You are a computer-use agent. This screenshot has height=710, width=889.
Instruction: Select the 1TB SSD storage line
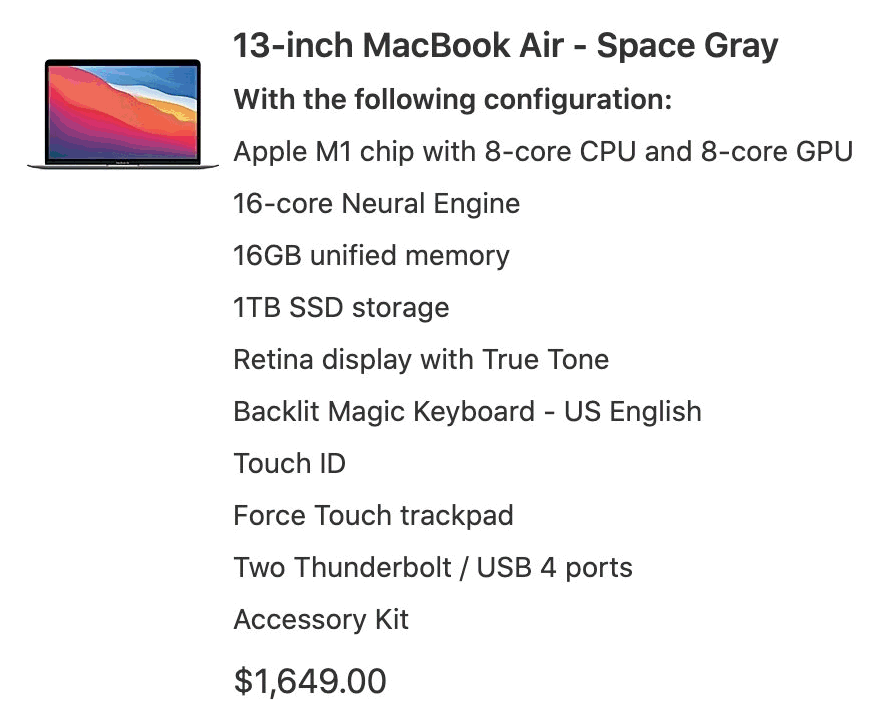click(341, 308)
